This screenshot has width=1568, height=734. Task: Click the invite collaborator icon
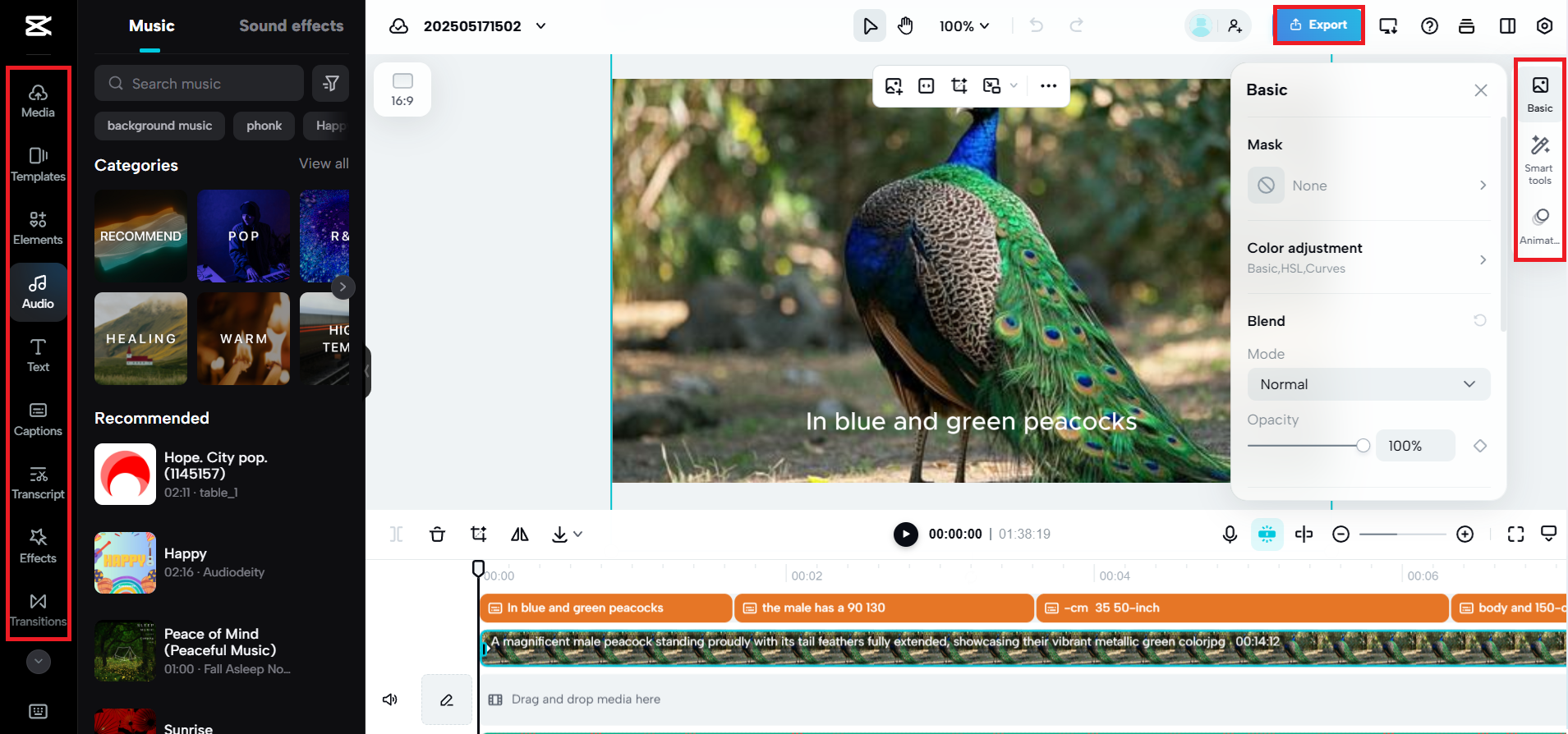point(1235,26)
